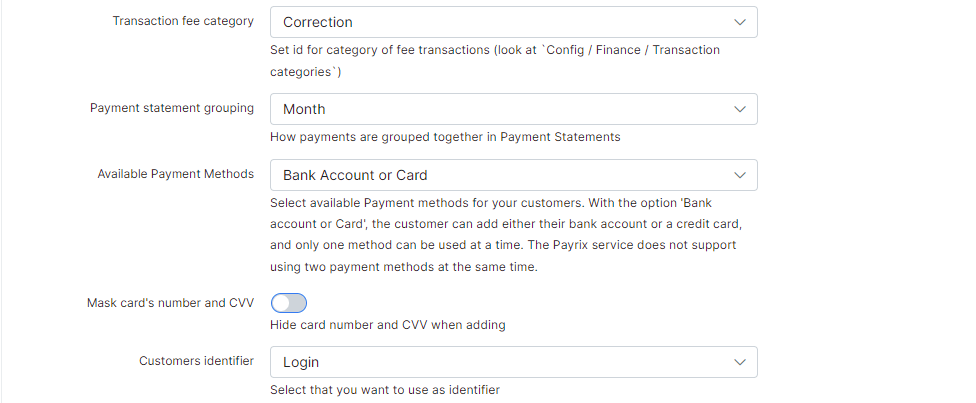Click the Mask card's number and CVV label

(x=170, y=303)
